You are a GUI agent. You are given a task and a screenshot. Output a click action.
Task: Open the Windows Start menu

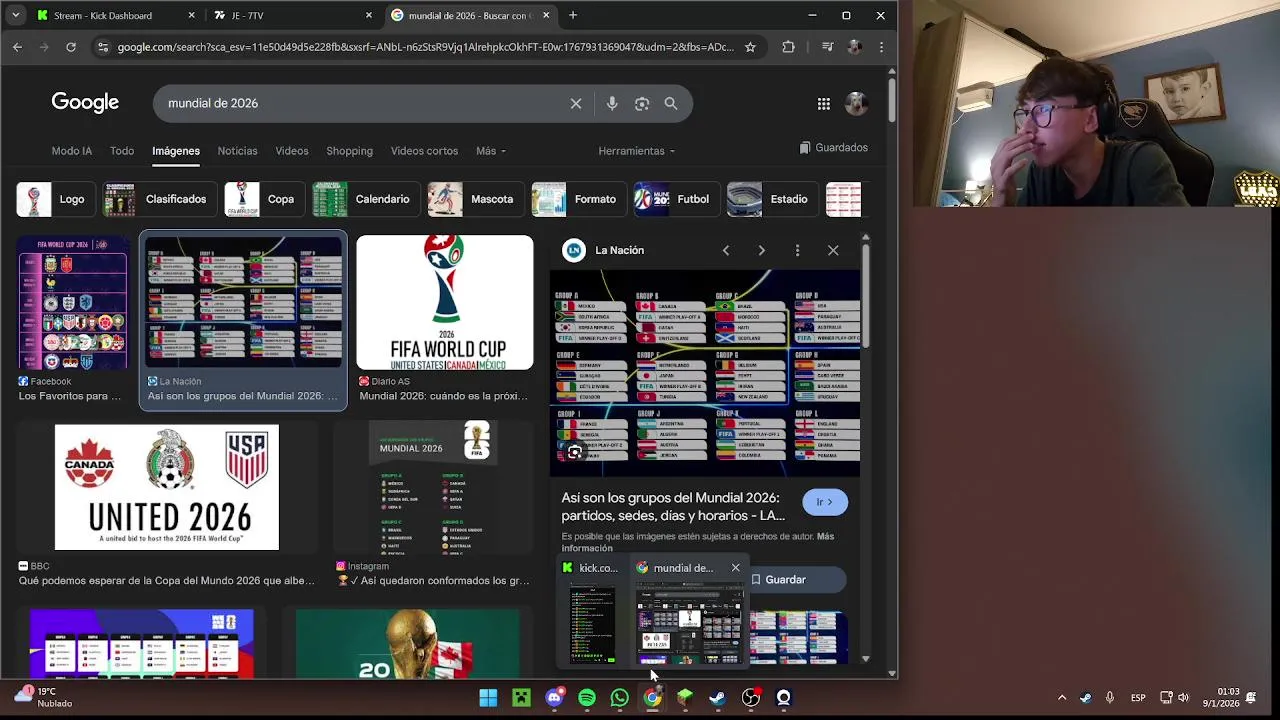click(488, 698)
